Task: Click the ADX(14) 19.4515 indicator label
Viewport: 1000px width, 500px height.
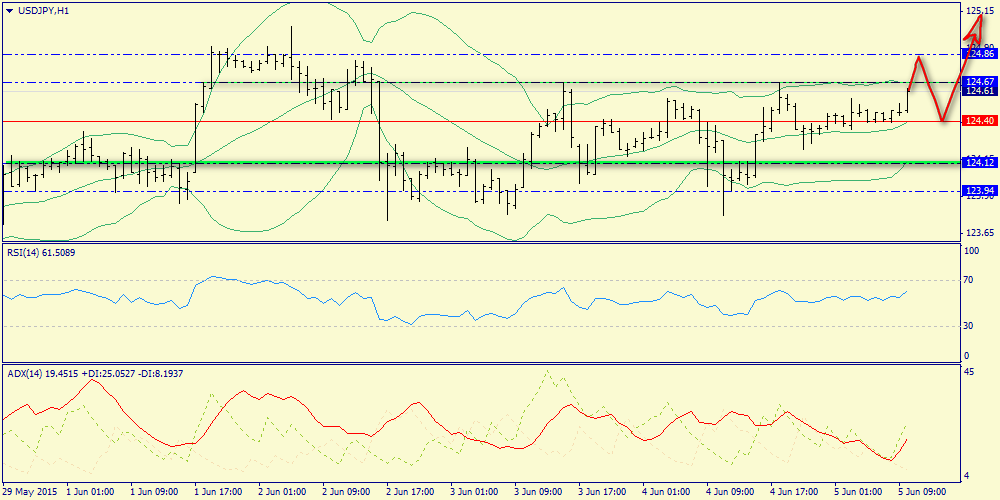Action: tap(44, 374)
